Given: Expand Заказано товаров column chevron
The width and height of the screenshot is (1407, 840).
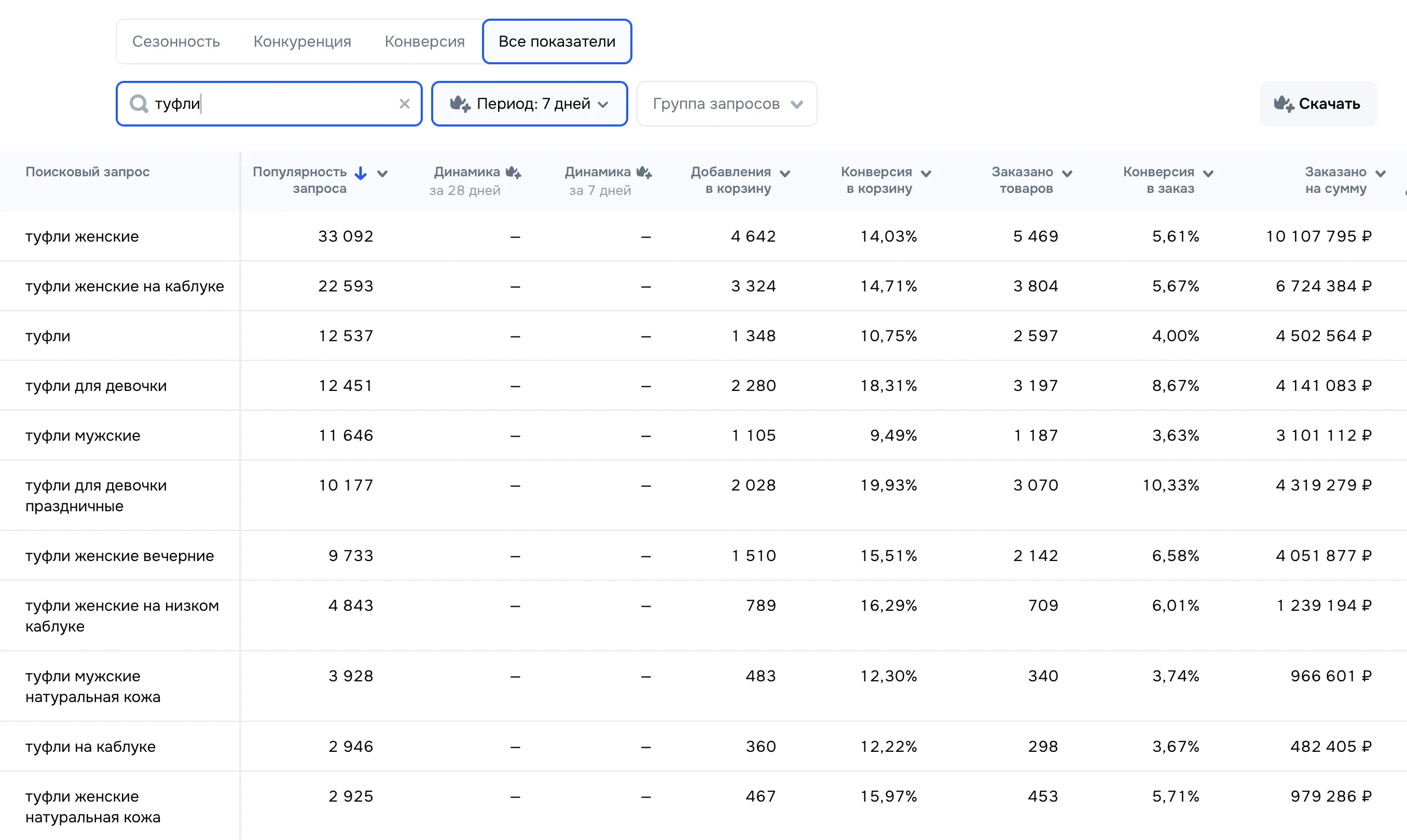Looking at the screenshot, I should 1067,174.
